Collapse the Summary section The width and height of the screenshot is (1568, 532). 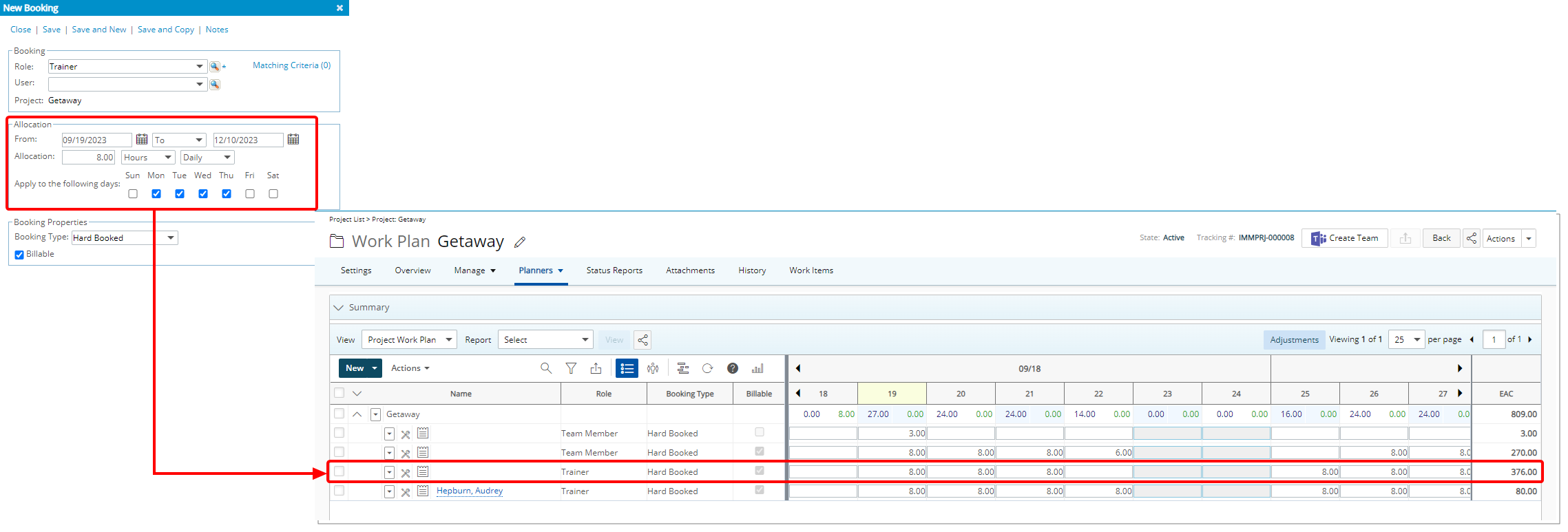coord(338,308)
